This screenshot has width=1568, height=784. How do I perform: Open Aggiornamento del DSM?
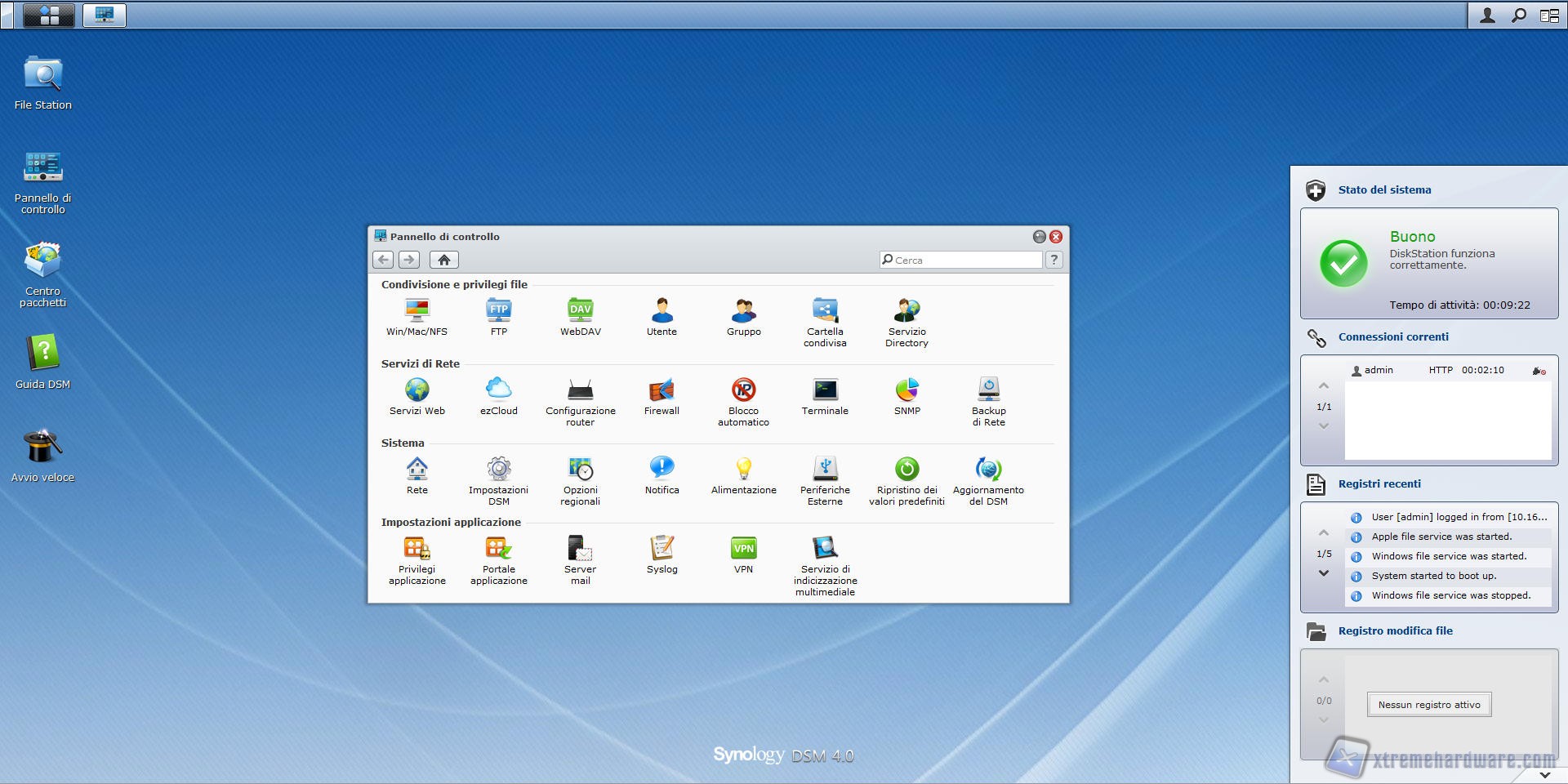click(988, 470)
